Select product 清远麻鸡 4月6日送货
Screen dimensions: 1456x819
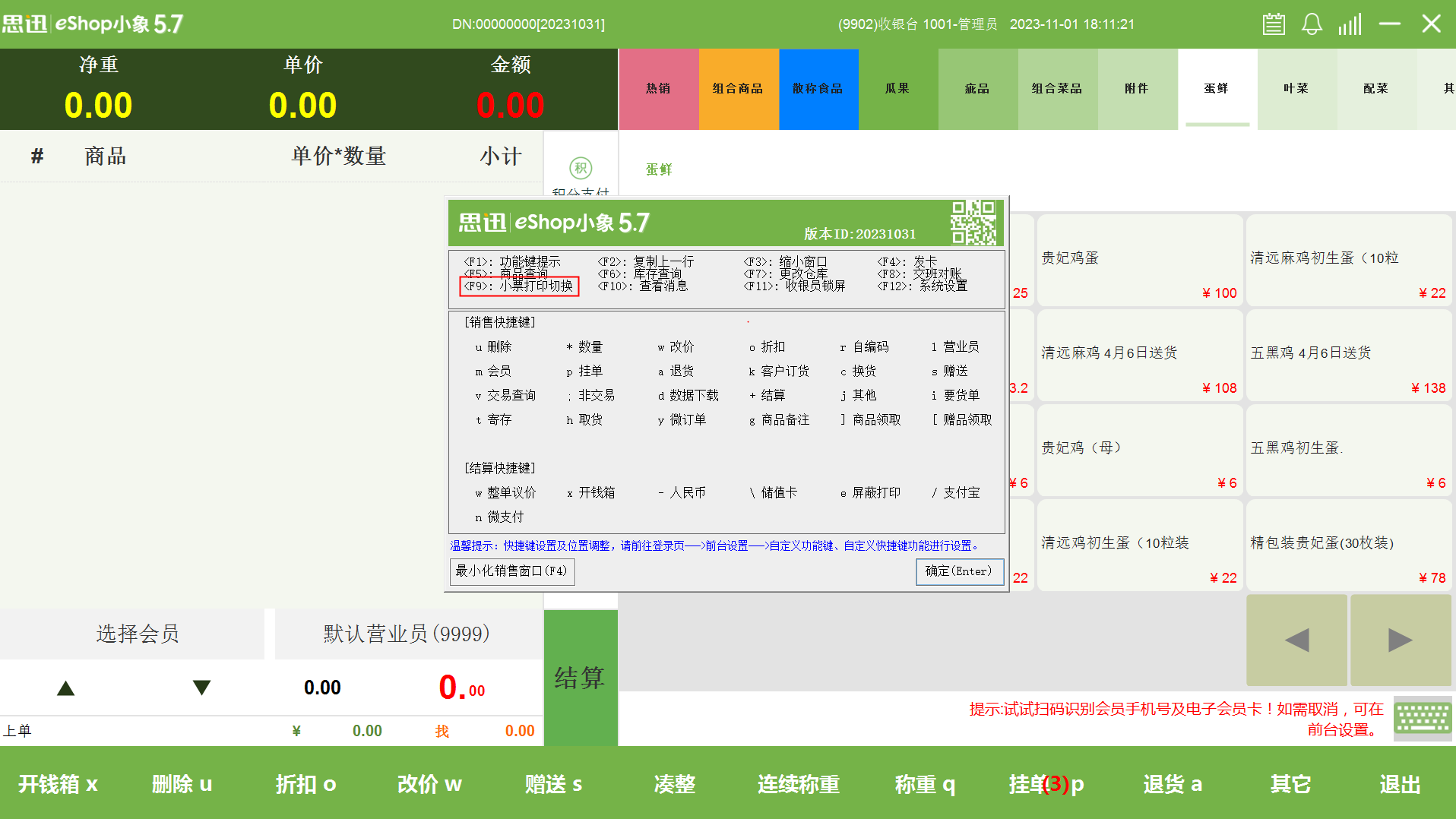1140,356
